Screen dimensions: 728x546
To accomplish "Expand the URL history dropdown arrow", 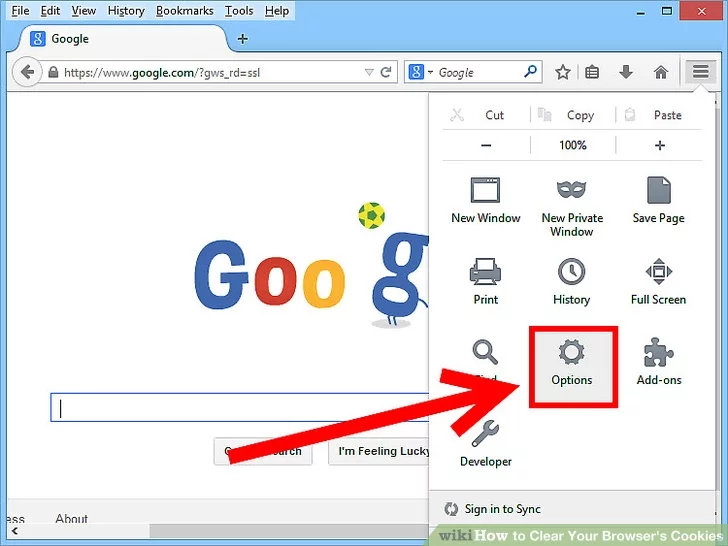I will [369, 72].
